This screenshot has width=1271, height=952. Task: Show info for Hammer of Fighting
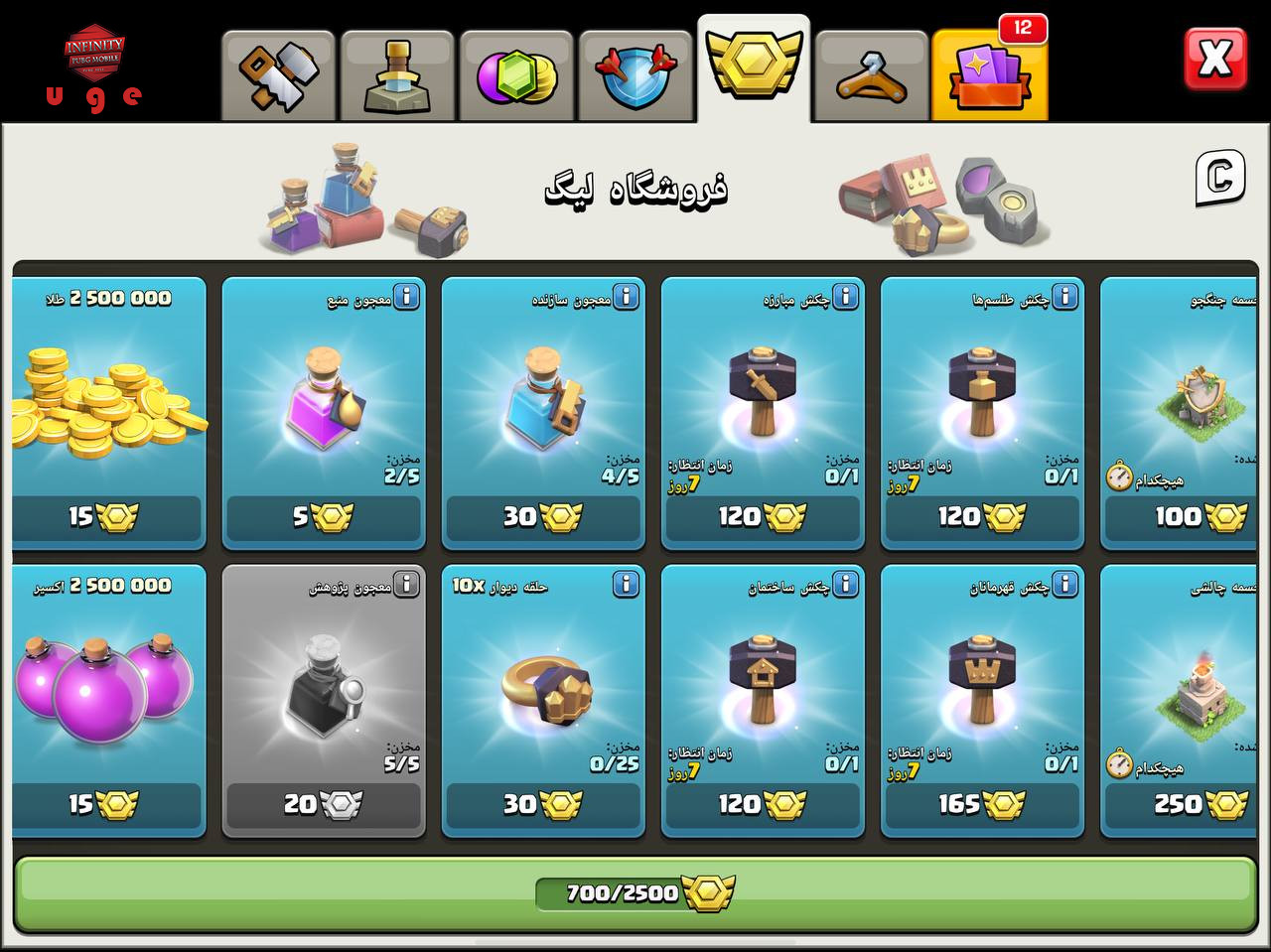coord(845,297)
